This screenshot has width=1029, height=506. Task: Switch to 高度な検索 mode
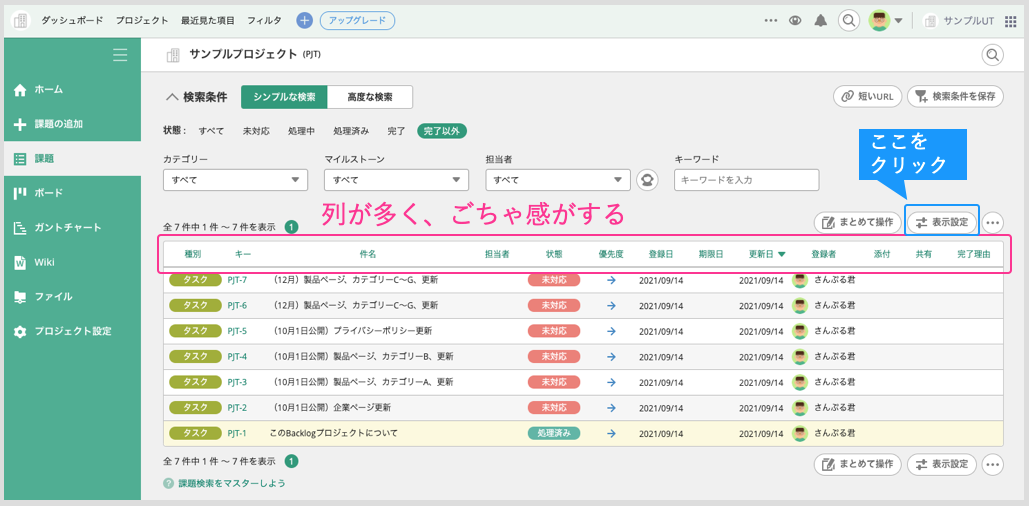pos(370,97)
